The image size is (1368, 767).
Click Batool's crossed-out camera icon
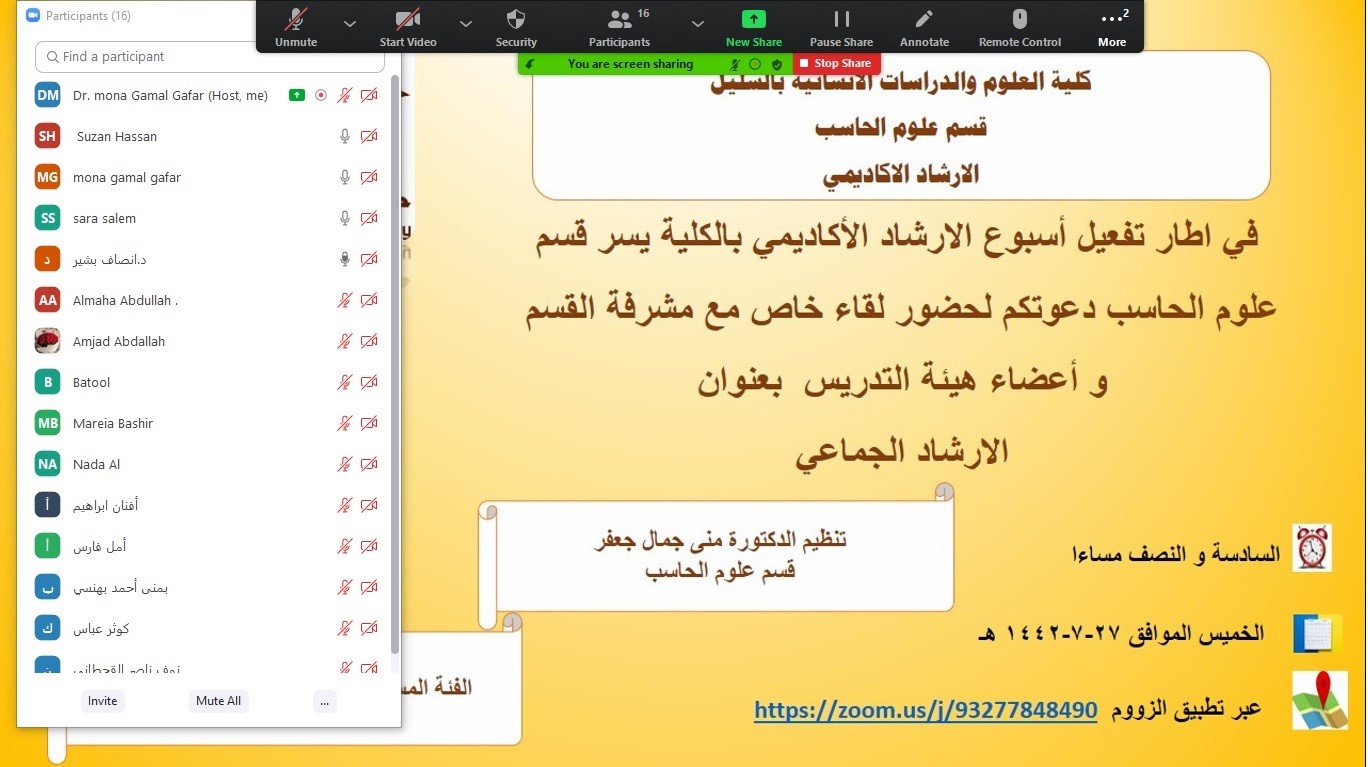click(x=369, y=382)
